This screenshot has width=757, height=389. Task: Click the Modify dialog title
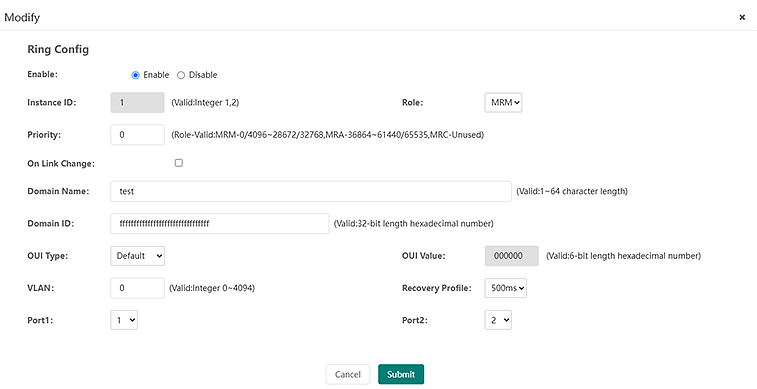tap(22, 17)
